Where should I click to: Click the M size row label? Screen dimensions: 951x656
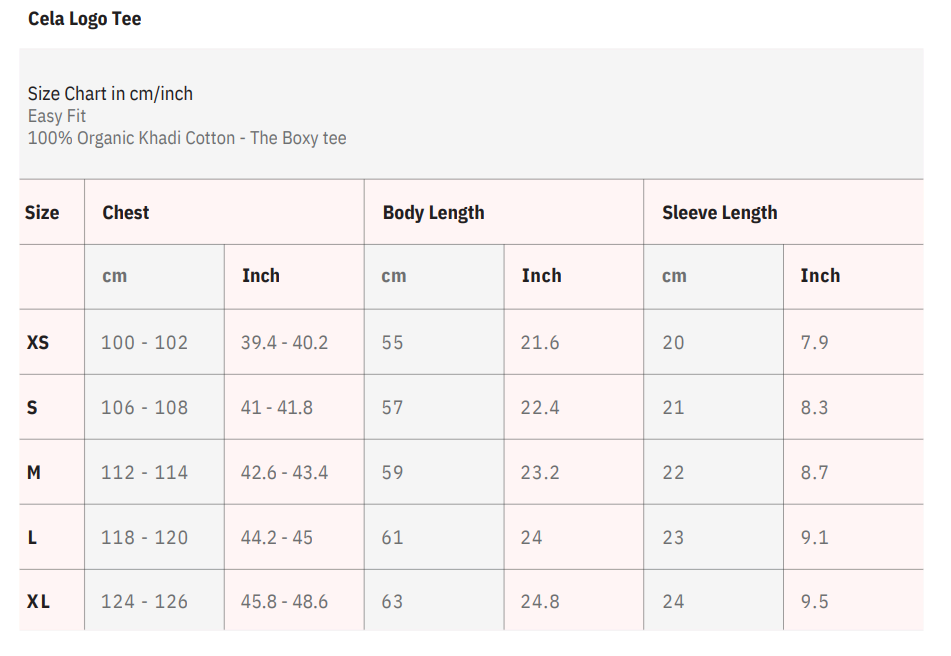(x=34, y=472)
